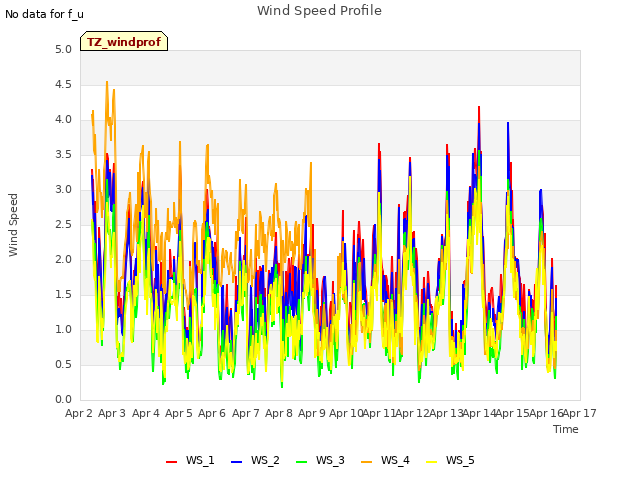Click the 0.5 y-axis tick label
The width and height of the screenshot is (640, 480).
tap(63, 365)
